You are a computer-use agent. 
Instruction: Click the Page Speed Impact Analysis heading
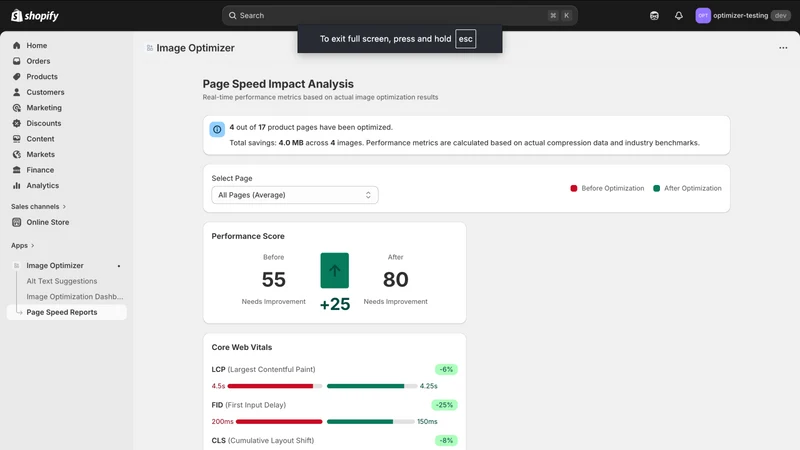[278, 84]
